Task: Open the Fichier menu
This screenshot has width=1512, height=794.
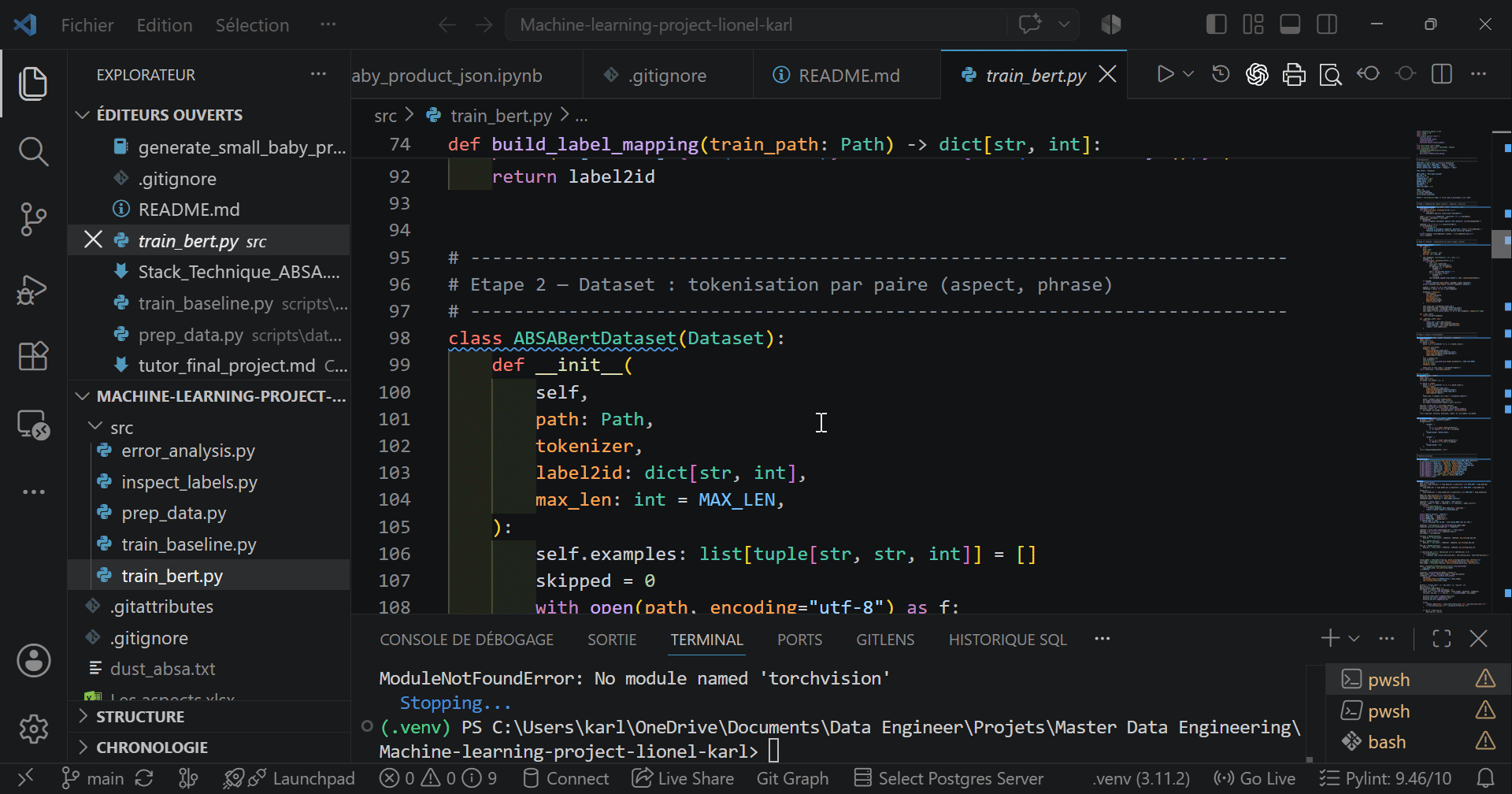Action: click(x=87, y=25)
